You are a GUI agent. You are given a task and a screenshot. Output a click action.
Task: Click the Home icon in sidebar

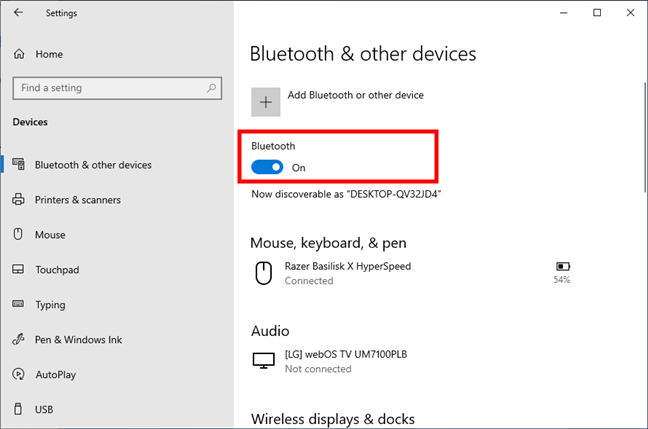[19, 54]
